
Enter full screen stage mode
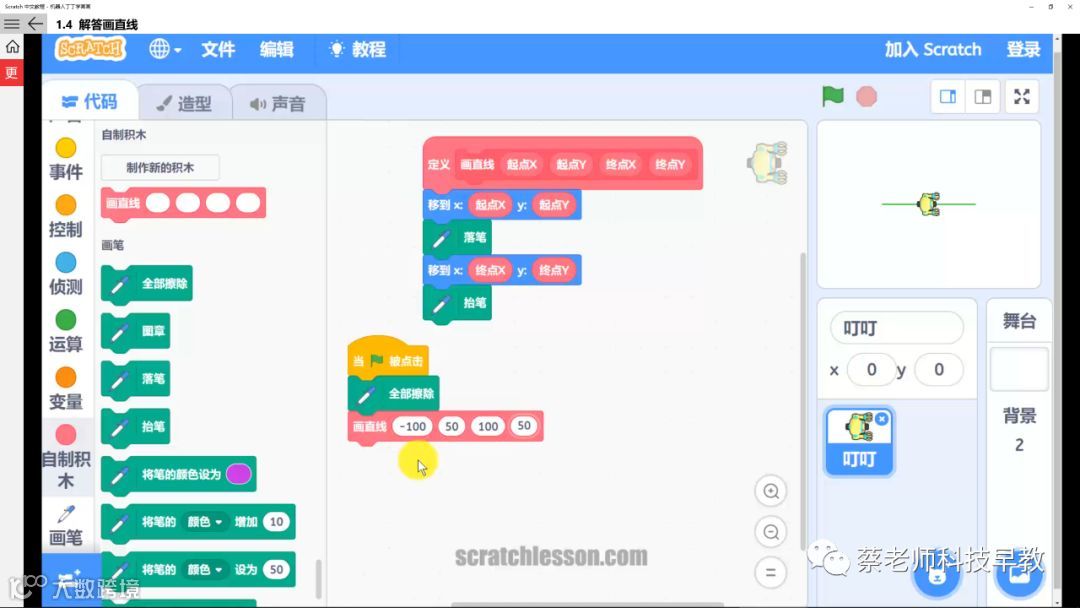point(1021,96)
